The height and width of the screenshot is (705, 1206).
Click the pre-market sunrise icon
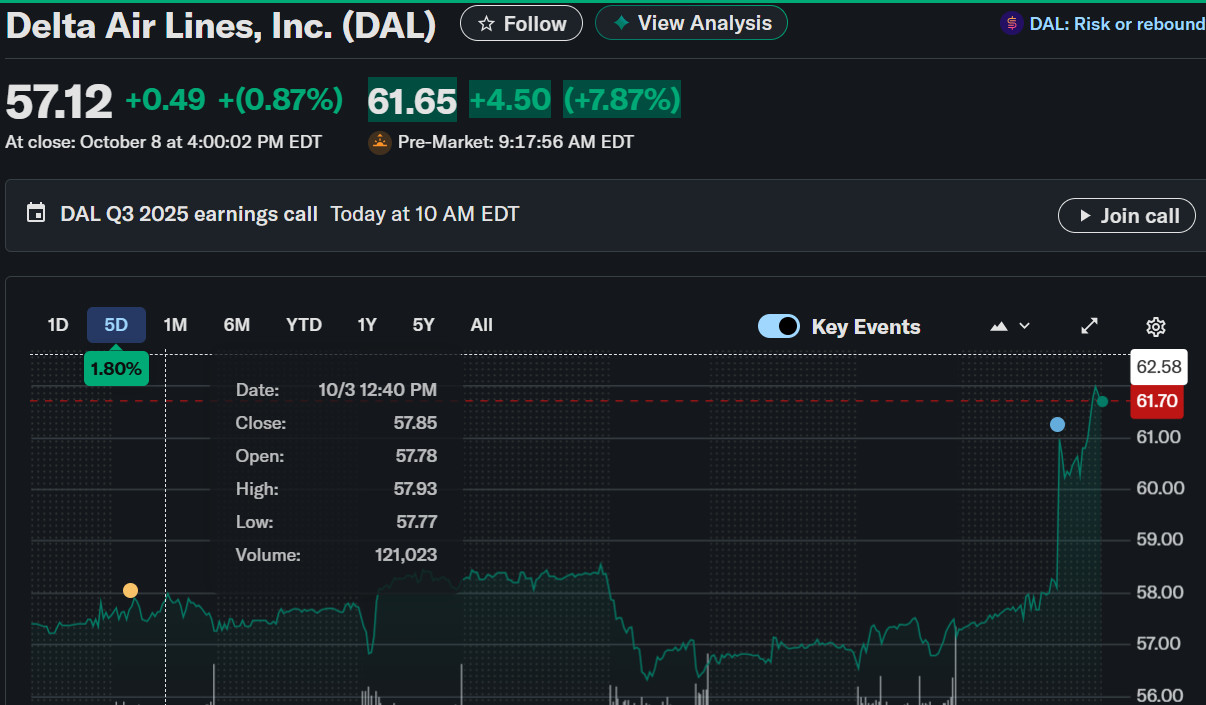click(x=379, y=142)
